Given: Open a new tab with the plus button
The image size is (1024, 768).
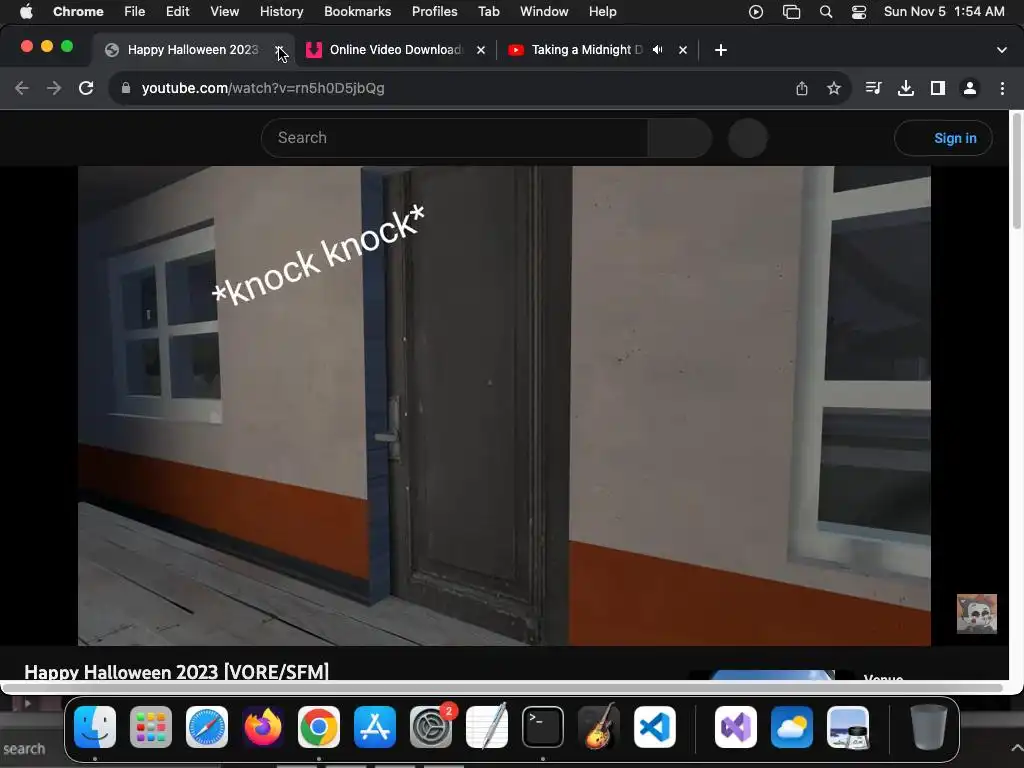Looking at the screenshot, I should pos(721,50).
